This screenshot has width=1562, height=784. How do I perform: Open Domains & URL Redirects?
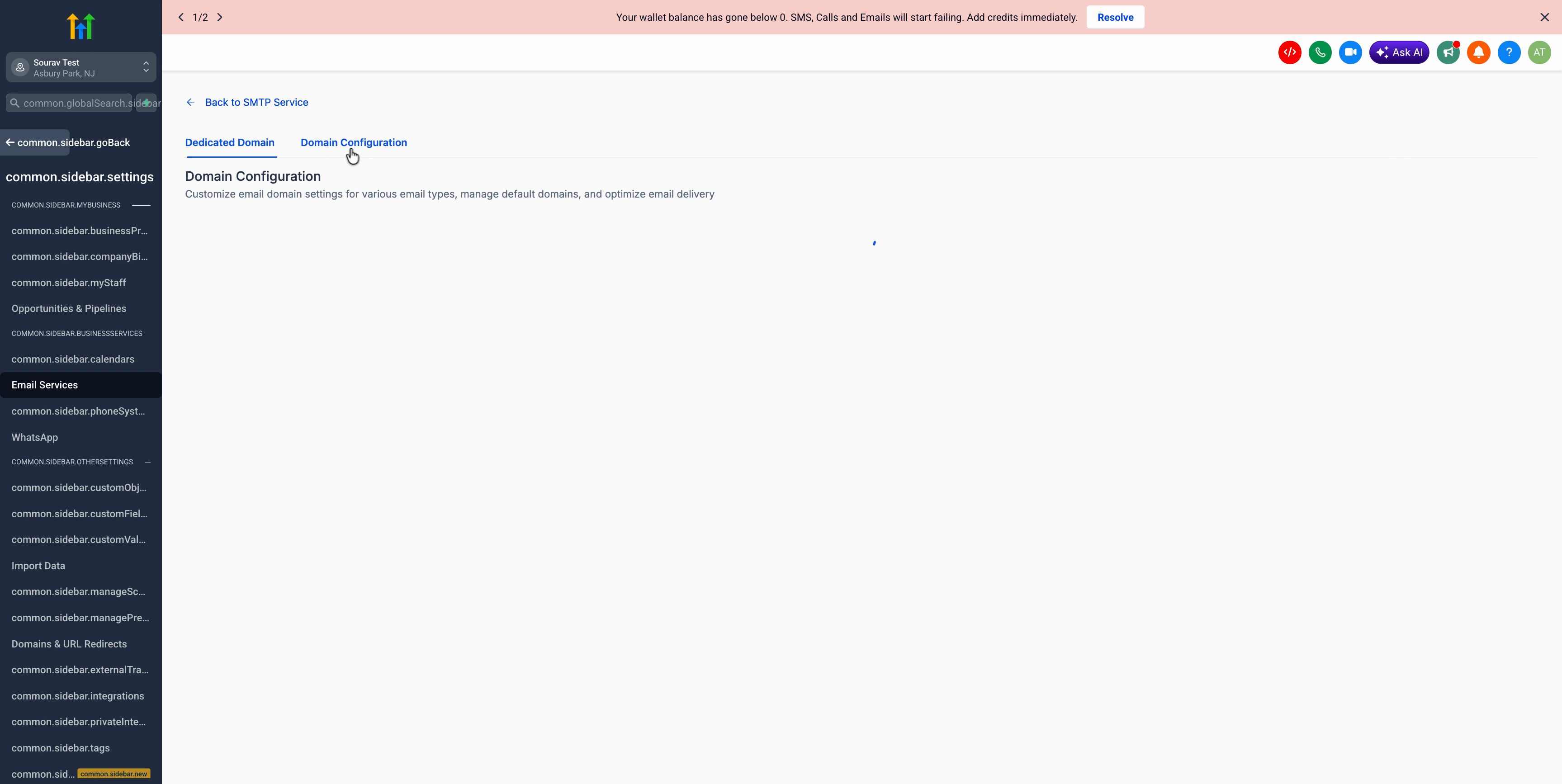tap(80, 644)
